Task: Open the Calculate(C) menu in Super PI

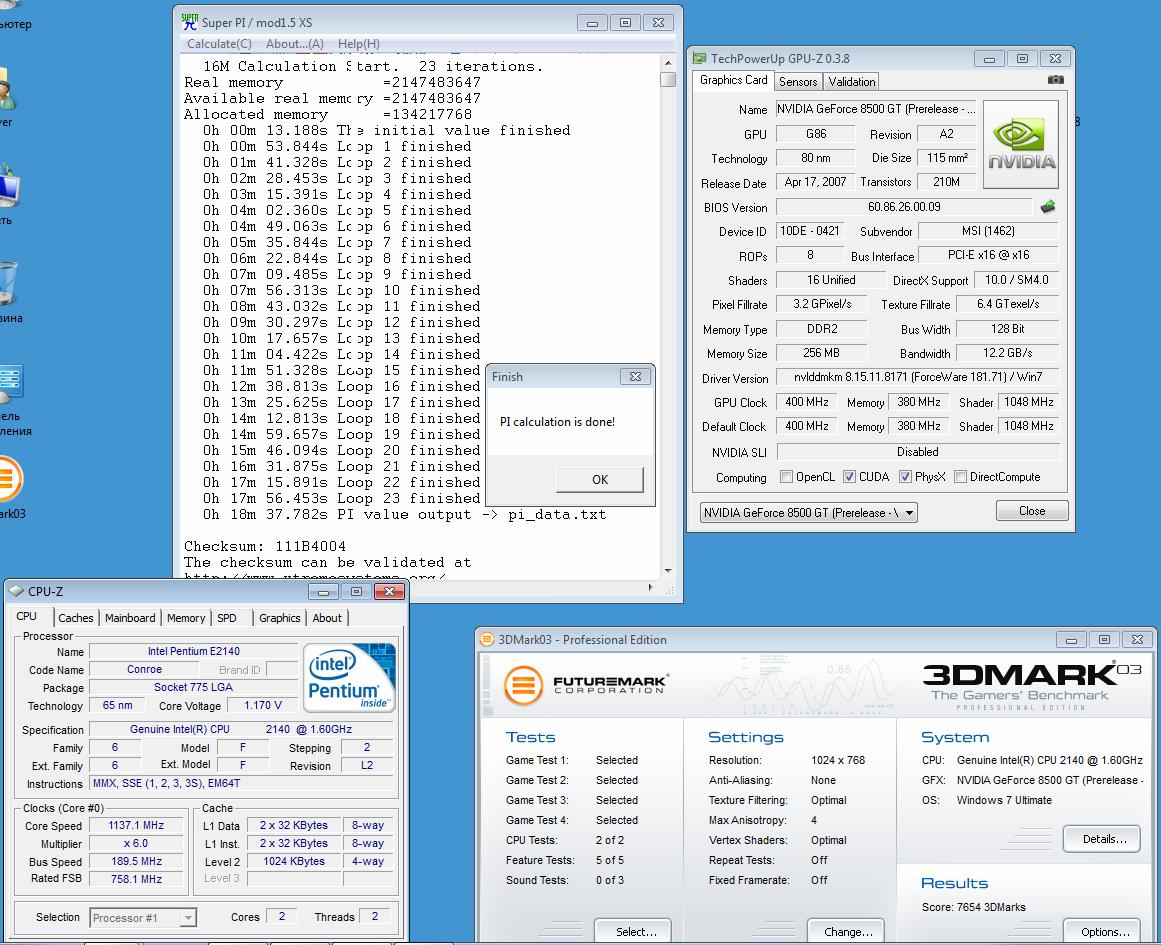Action: coord(219,44)
